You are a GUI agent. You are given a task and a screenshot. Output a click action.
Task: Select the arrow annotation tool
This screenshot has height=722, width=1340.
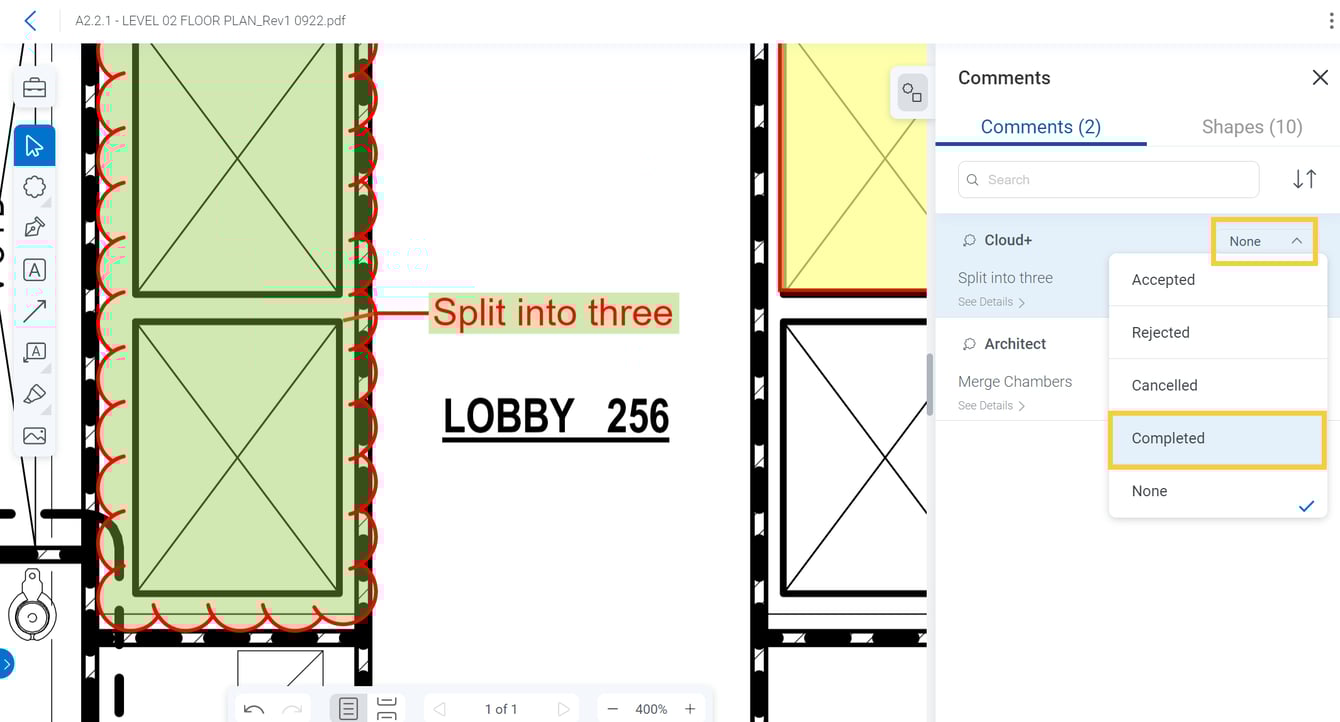[x=34, y=311]
